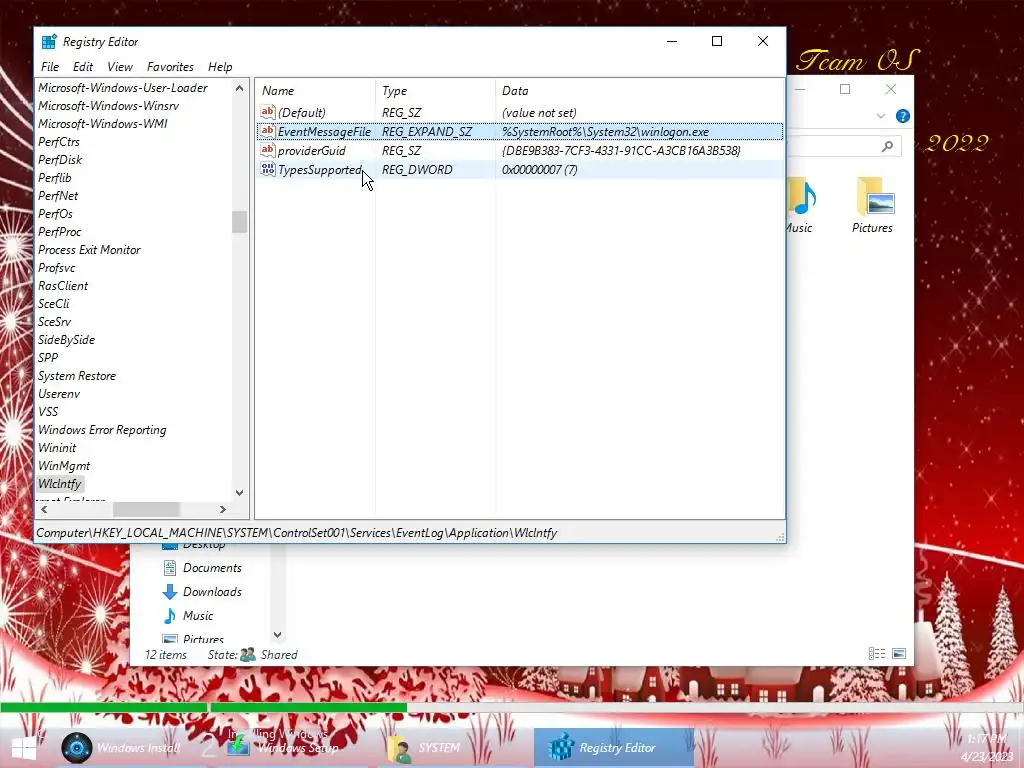Viewport: 1024px width, 768px height.
Task: Open the View menu
Action: [x=120, y=67]
